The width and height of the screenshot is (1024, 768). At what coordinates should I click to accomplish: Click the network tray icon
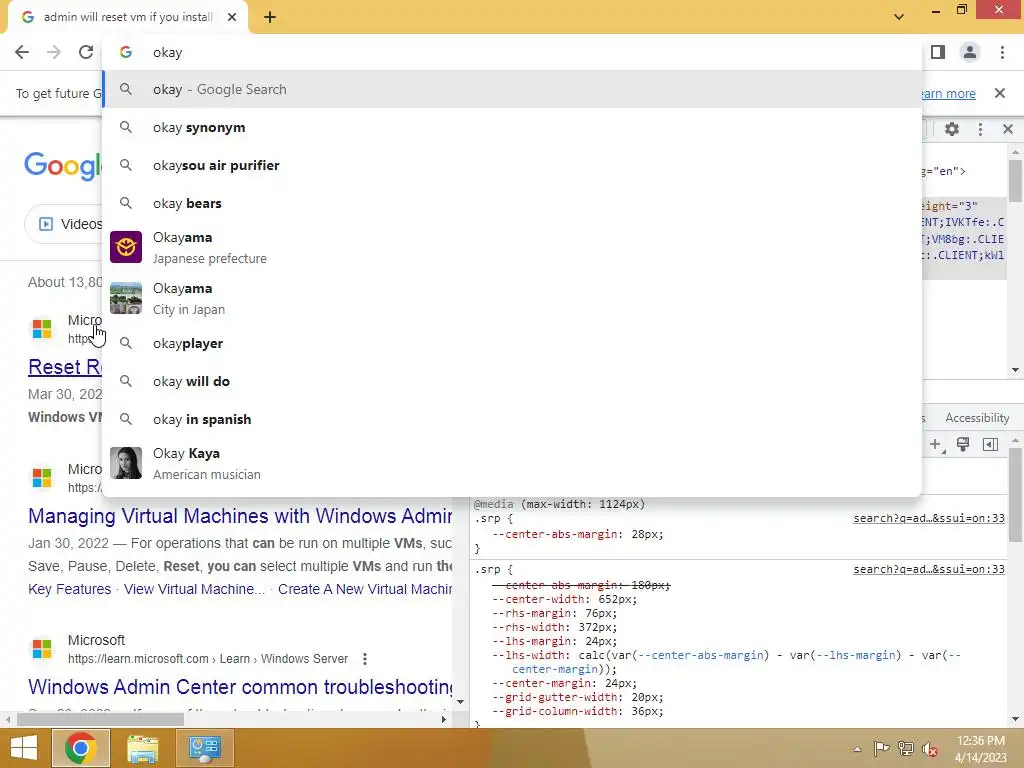point(906,749)
